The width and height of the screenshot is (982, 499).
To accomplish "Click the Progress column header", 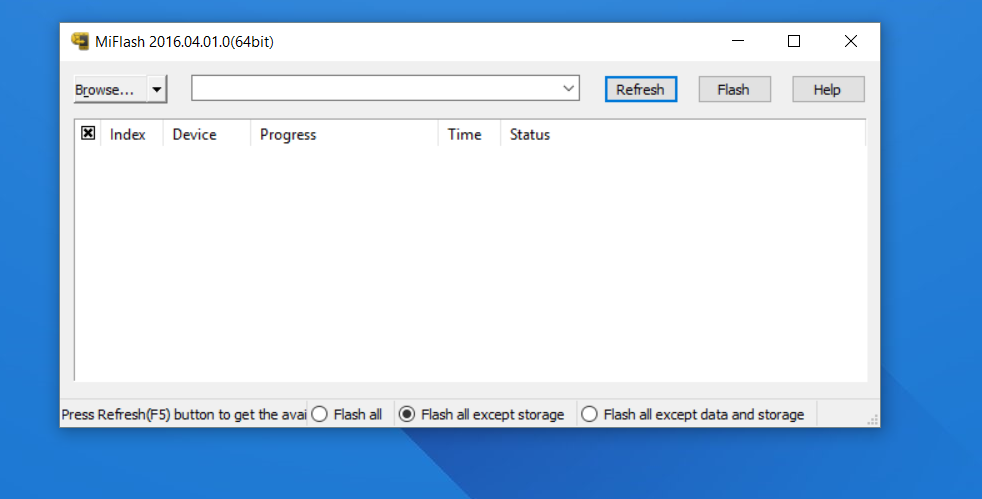I will pos(288,134).
